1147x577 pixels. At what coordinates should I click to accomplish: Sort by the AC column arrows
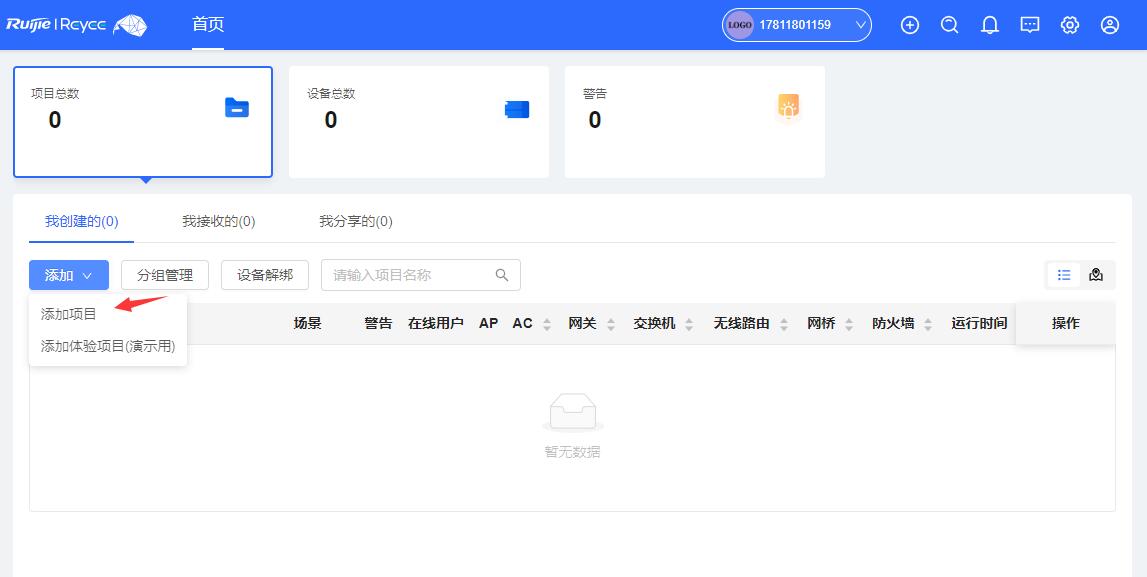[546, 324]
